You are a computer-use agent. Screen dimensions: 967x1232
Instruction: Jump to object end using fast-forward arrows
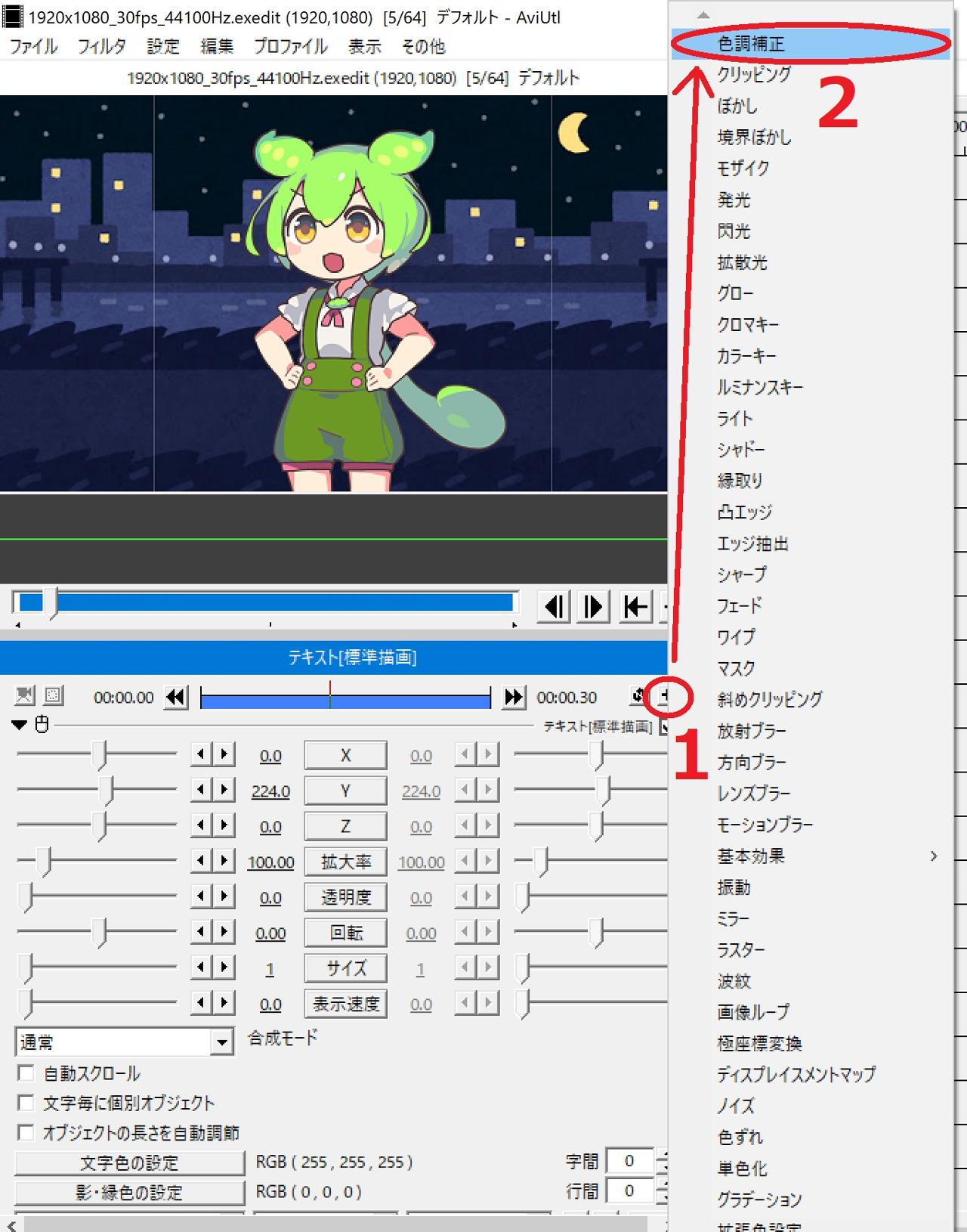point(514,697)
